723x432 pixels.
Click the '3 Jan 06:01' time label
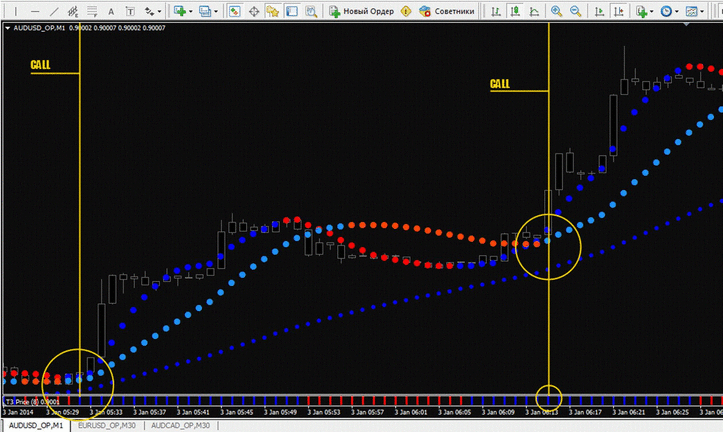pos(410,412)
